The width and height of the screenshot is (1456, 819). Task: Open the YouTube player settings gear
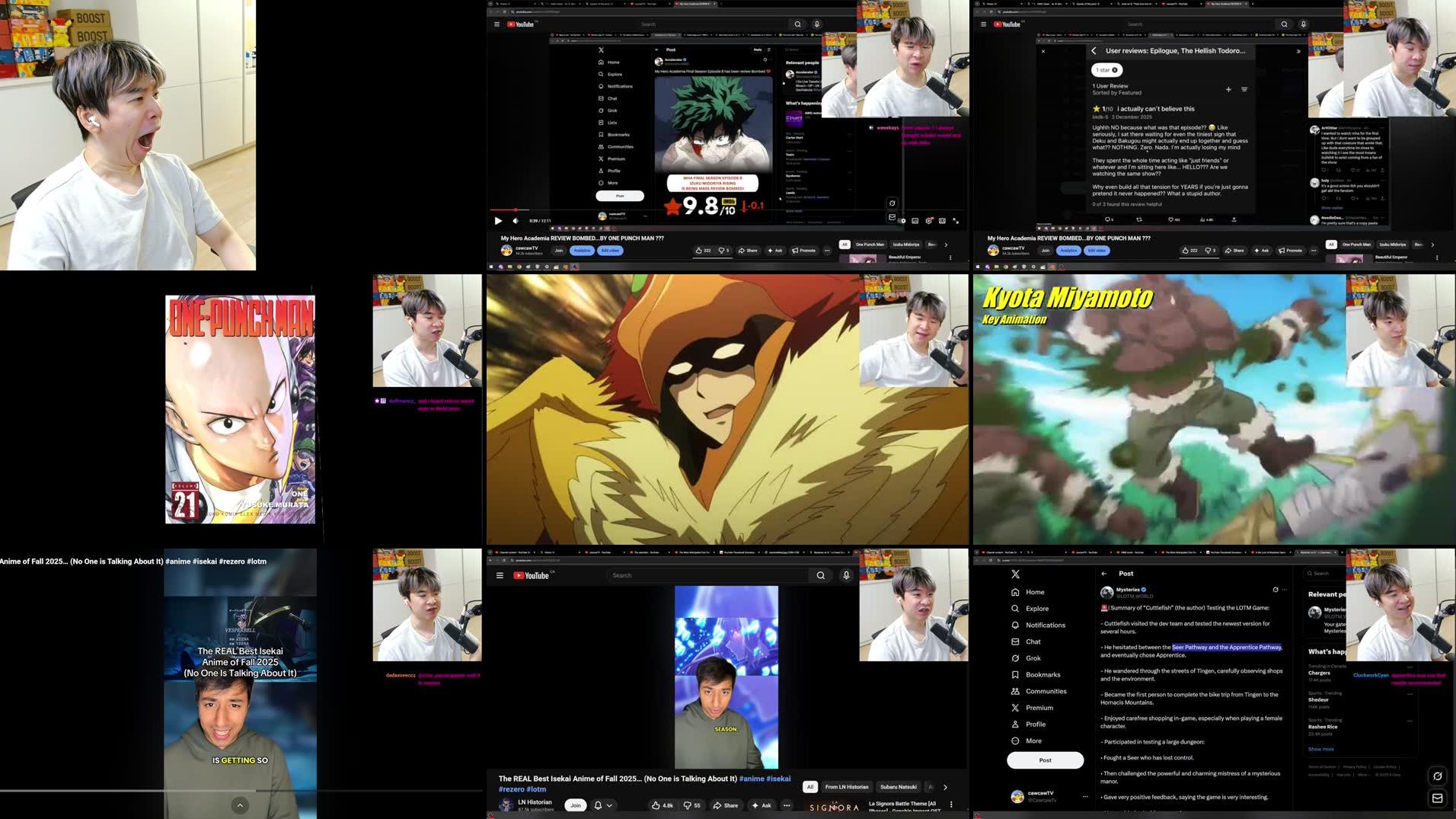tap(929, 221)
